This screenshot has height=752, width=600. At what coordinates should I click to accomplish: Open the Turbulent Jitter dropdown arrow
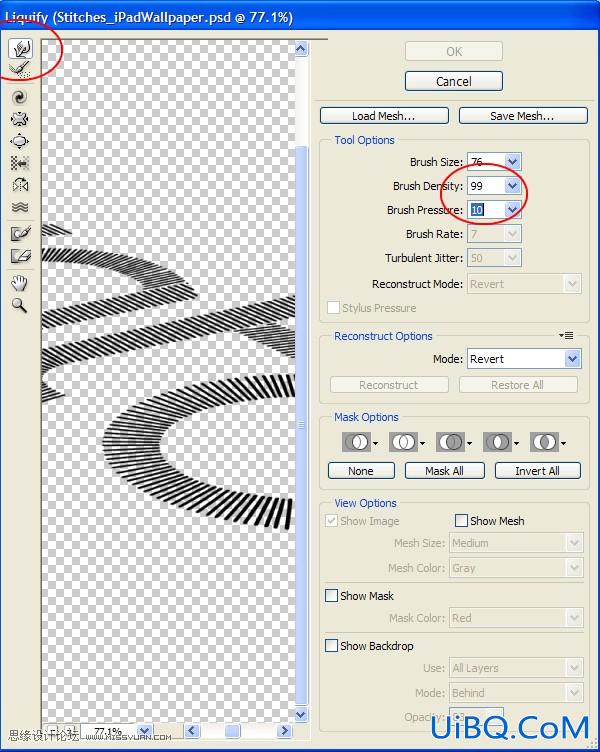click(x=512, y=258)
